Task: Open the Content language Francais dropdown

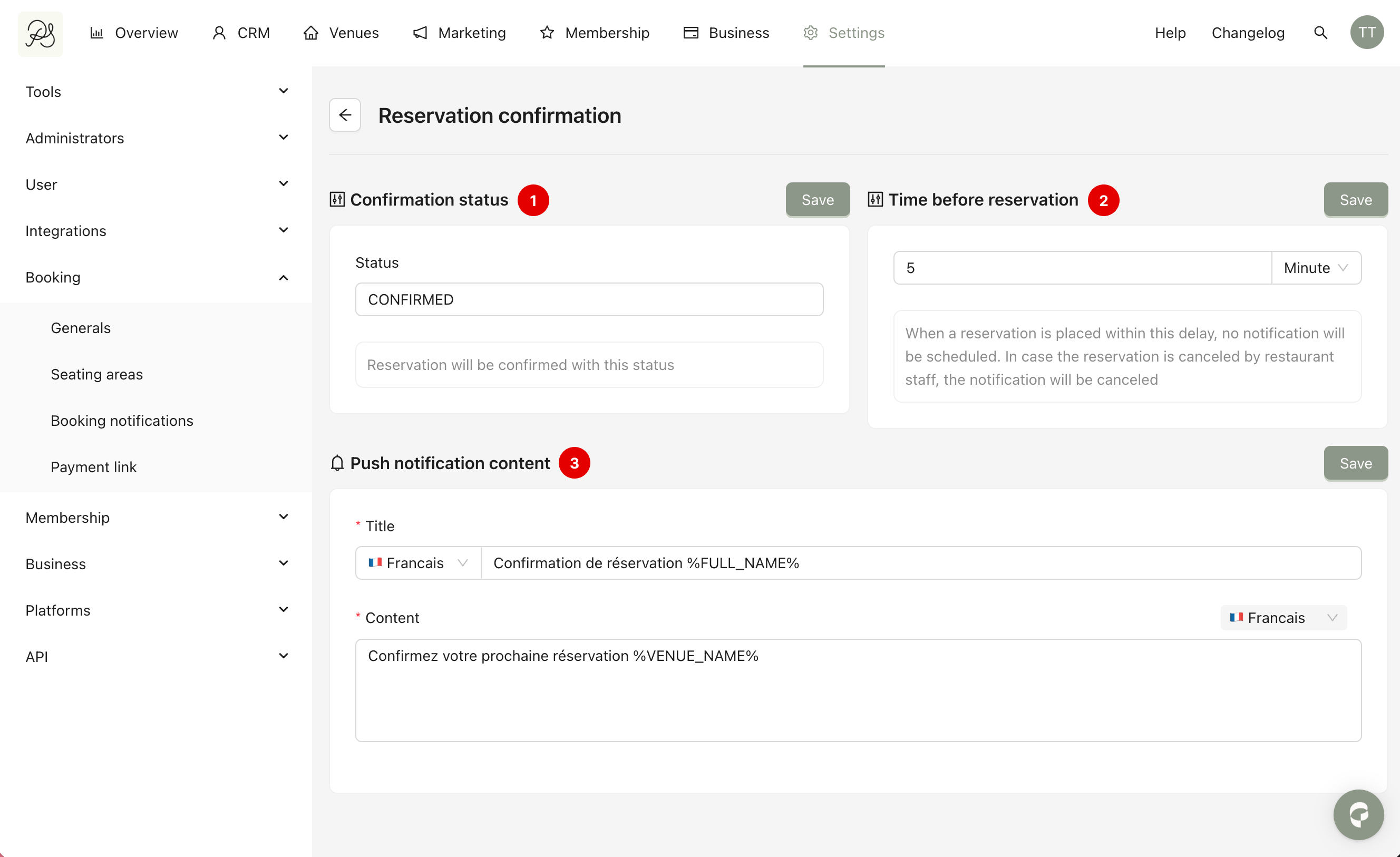Action: 1283,618
